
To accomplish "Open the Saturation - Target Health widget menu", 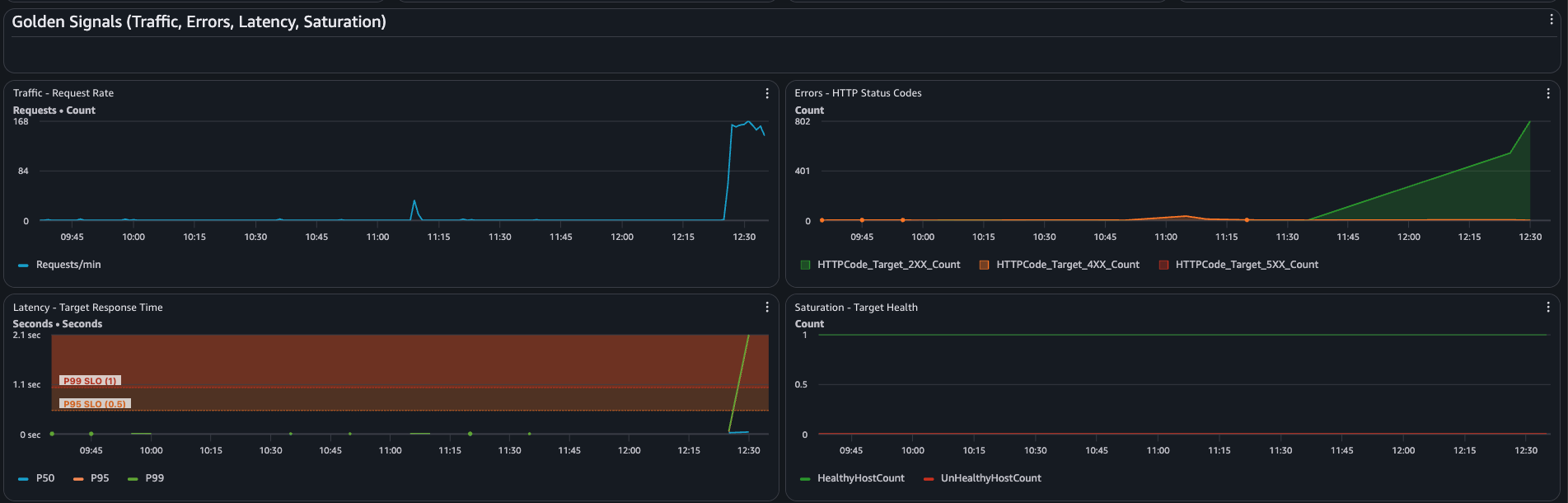I will [1548, 307].
